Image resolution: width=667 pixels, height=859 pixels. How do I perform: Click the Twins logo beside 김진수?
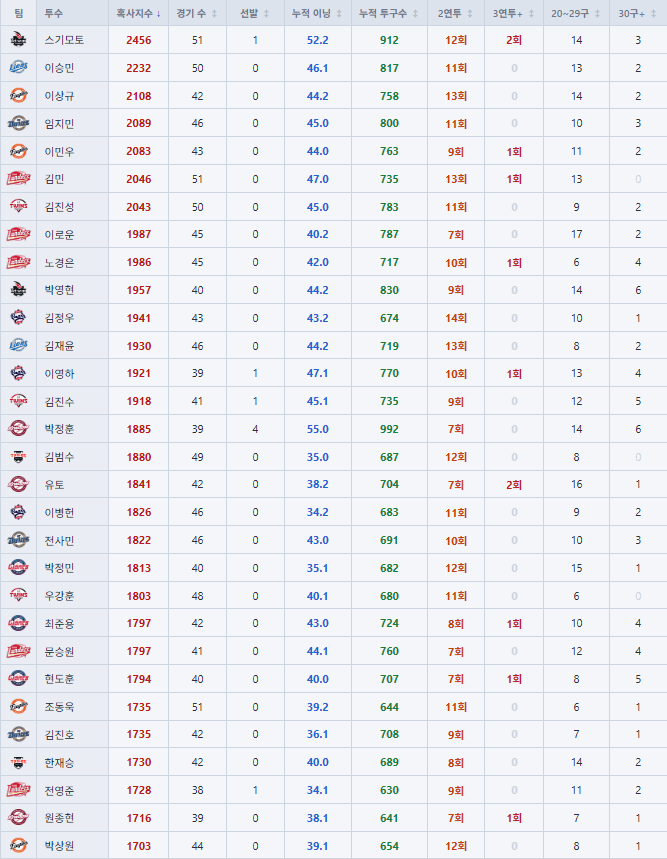click(x=18, y=402)
